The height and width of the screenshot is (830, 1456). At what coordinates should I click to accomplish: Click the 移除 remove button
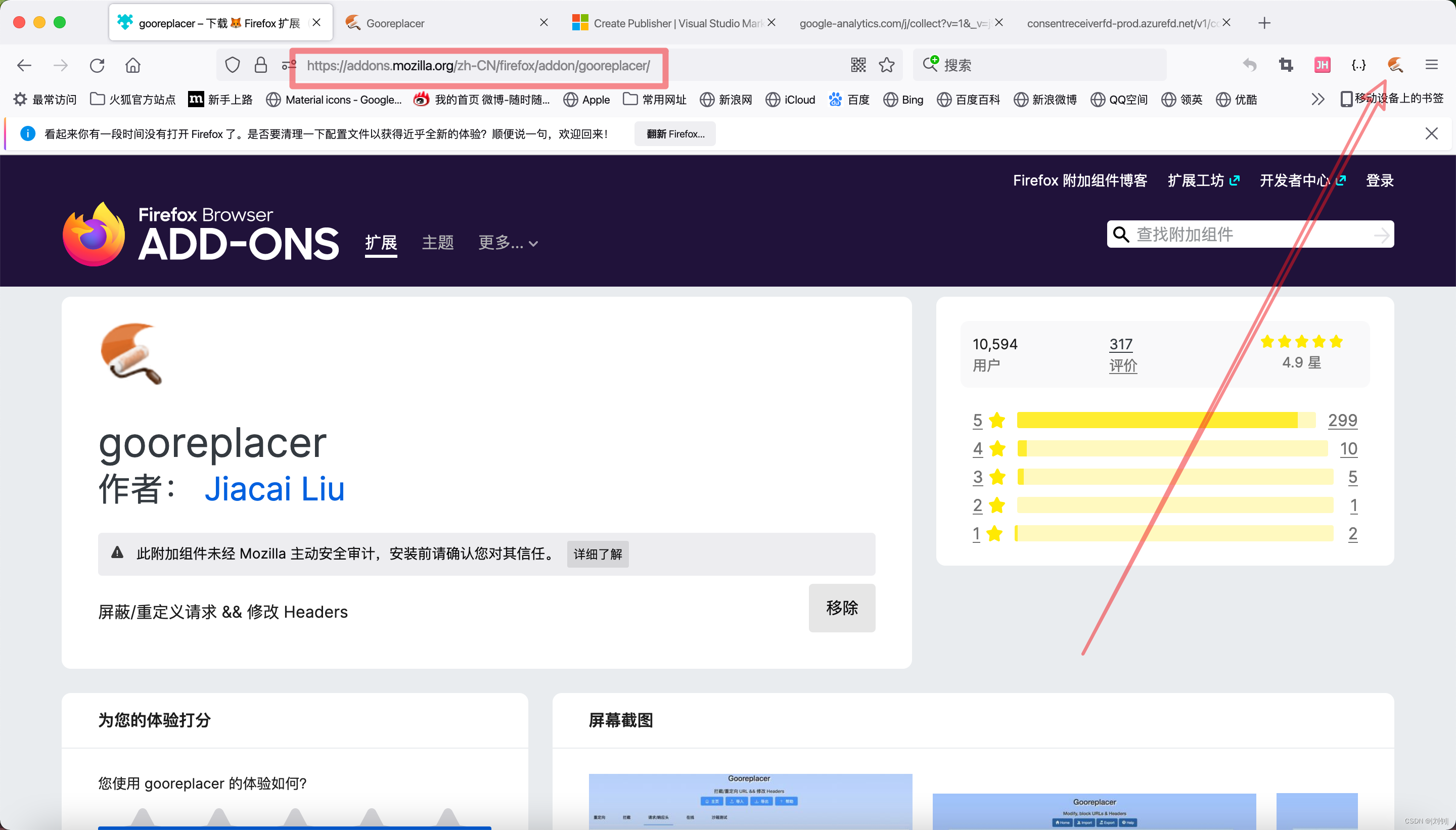tap(841, 608)
